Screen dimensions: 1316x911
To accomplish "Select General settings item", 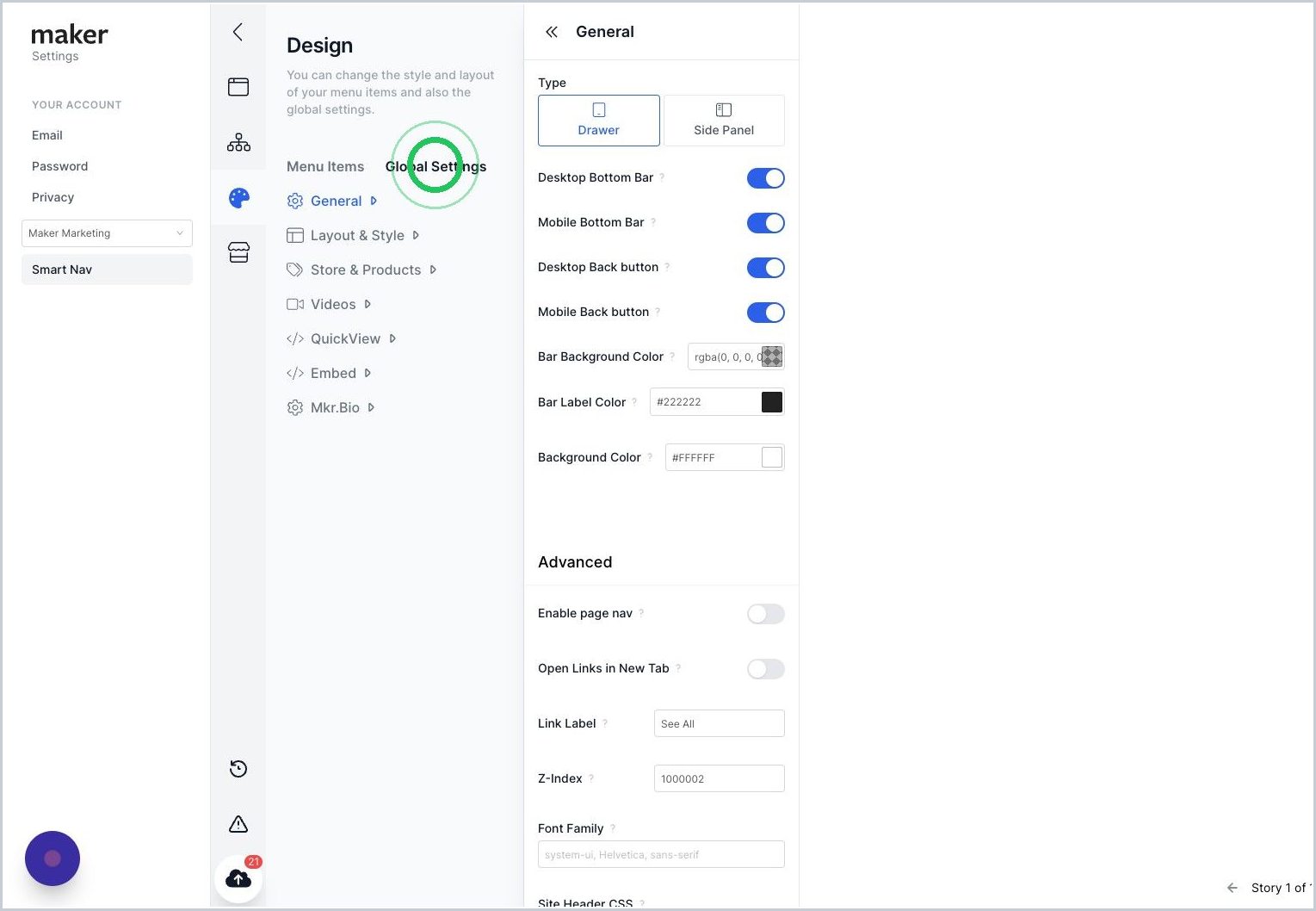I will [332, 201].
